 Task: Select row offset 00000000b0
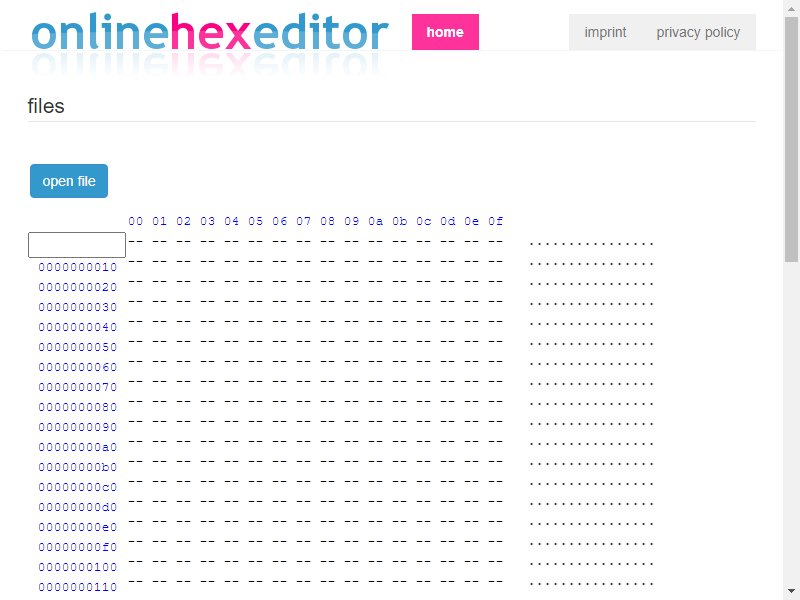point(78,467)
